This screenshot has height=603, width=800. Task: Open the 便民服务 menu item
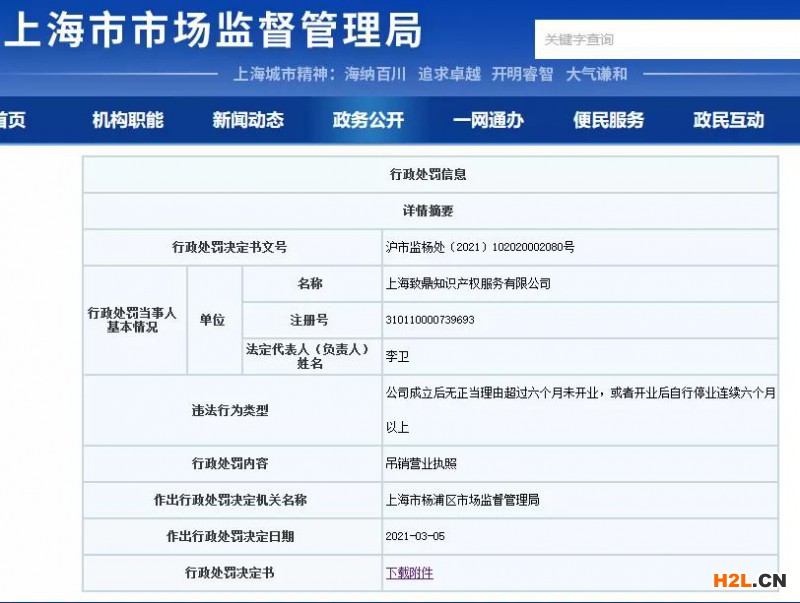pos(608,120)
